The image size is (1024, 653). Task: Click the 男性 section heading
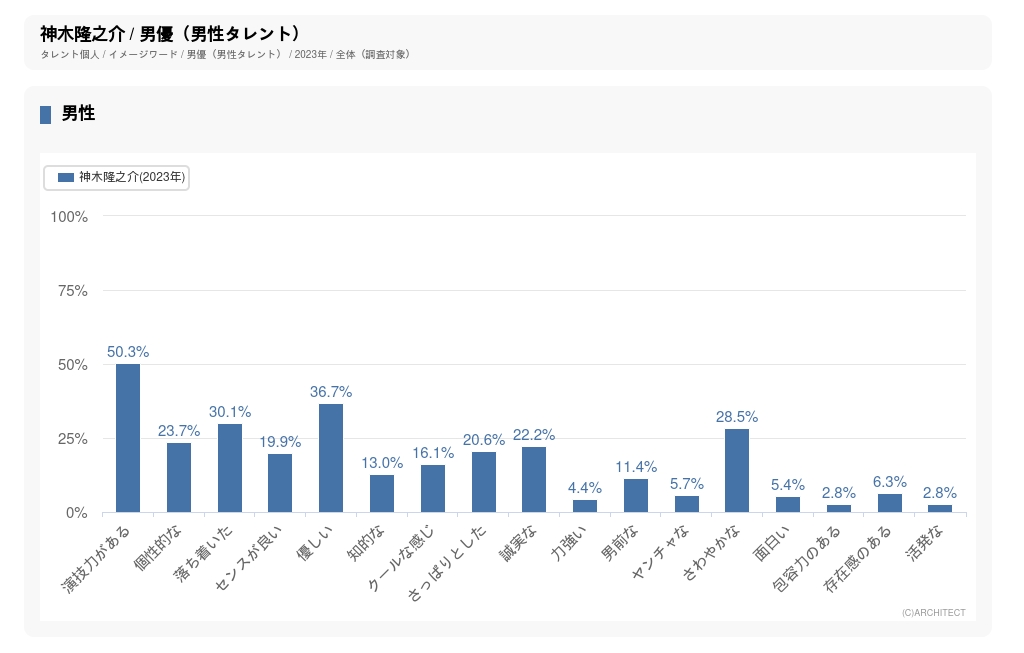[x=78, y=114]
